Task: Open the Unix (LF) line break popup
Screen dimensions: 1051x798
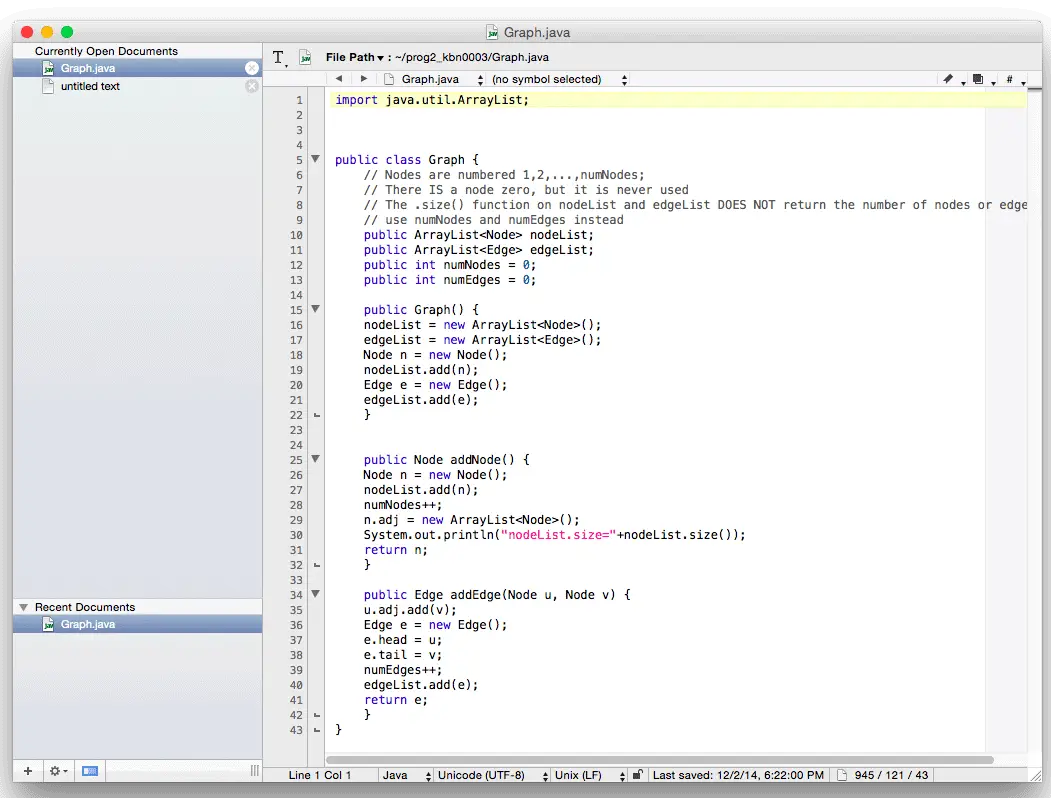Action: tap(590, 775)
